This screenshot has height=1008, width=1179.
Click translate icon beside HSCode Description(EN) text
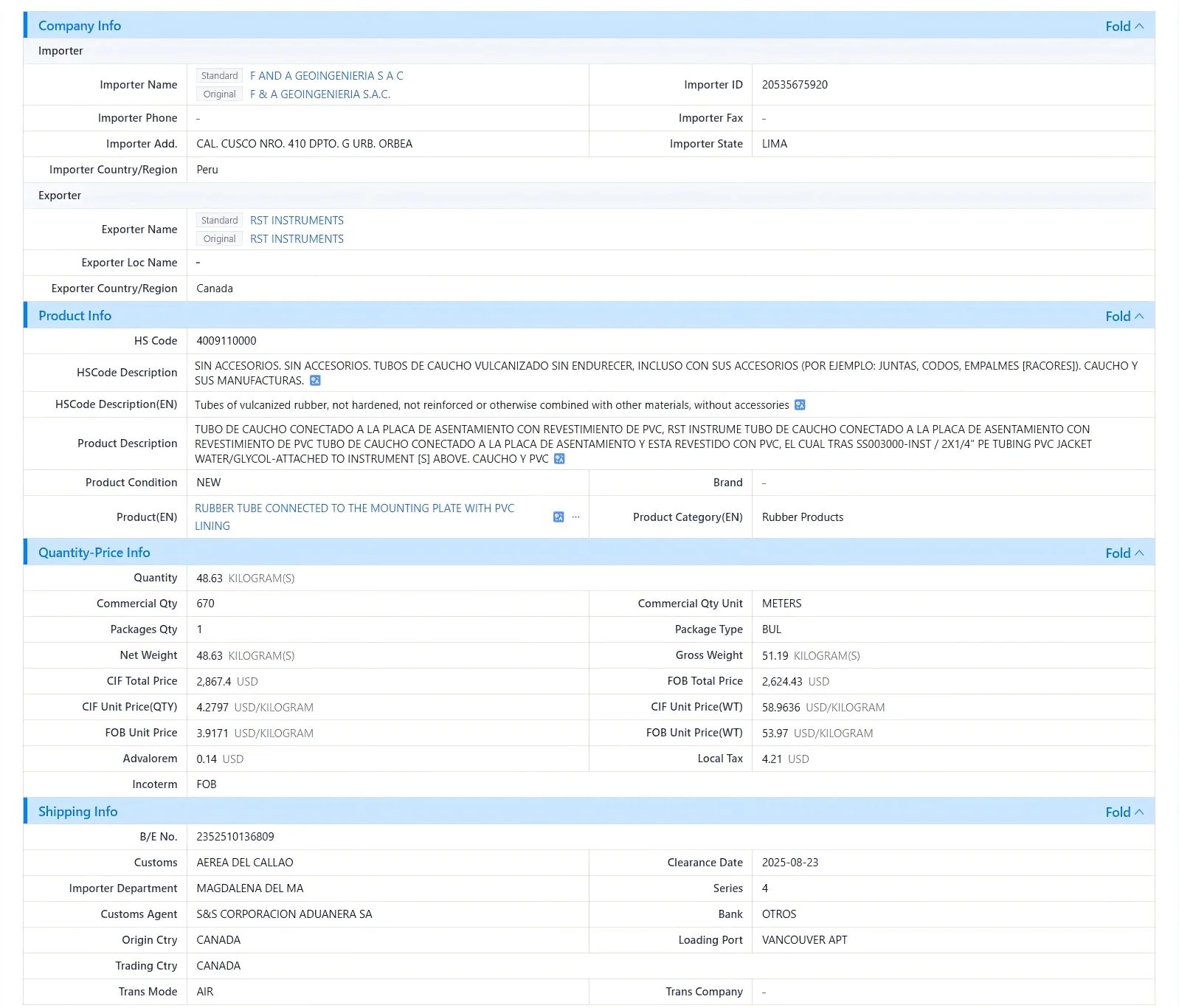click(800, 405)
